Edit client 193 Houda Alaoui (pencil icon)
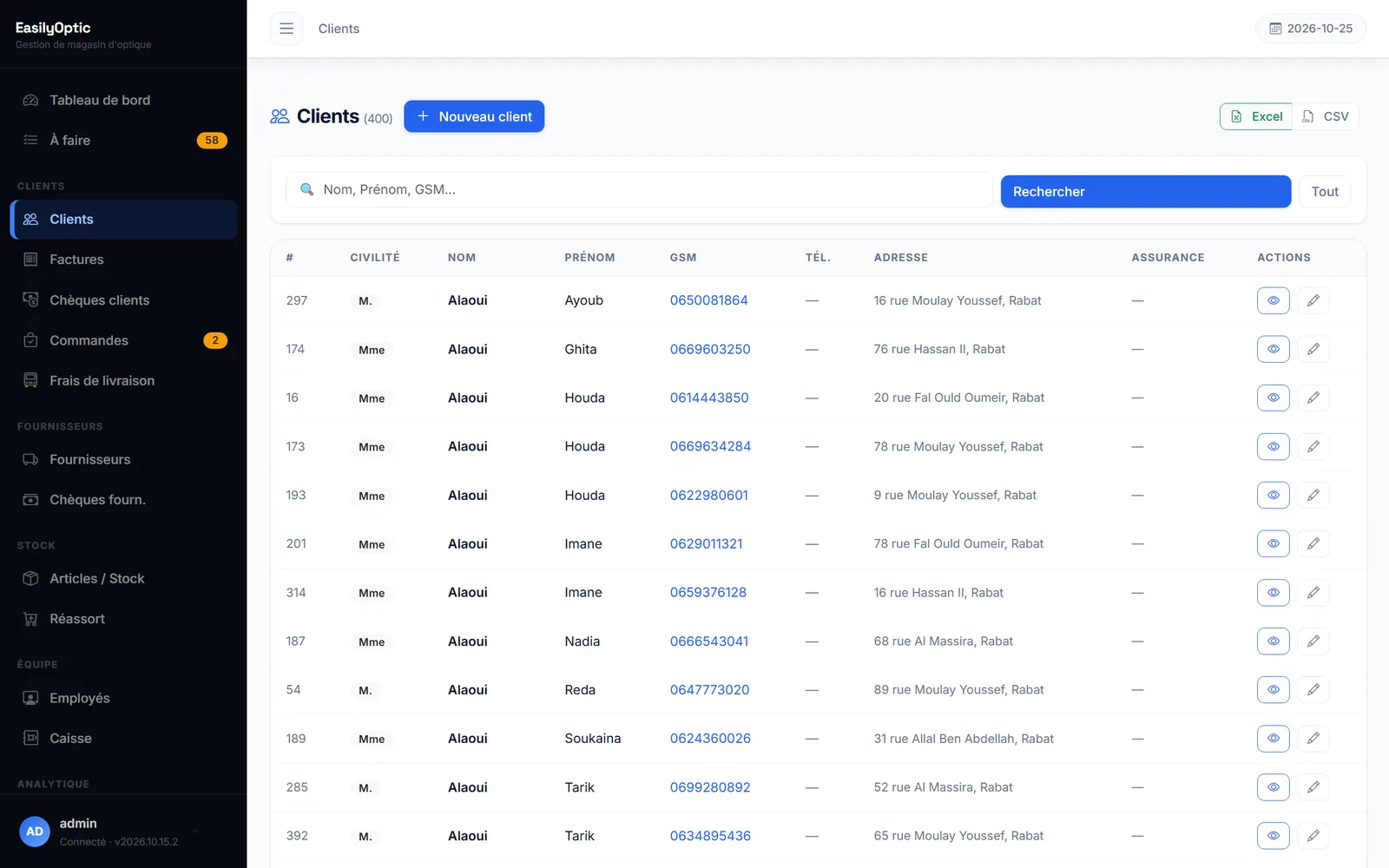Screen dimensions: 1389x868 coord(1313,495)
